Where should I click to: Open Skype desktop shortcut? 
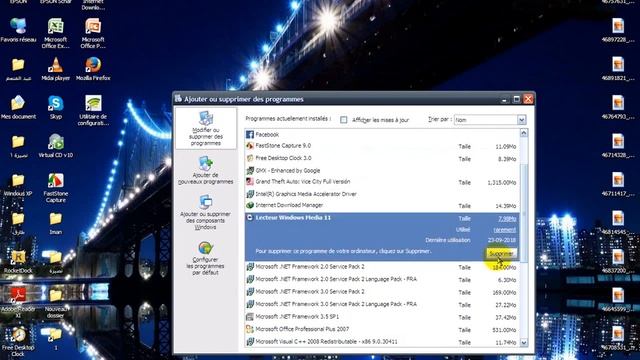click(56, 107)
